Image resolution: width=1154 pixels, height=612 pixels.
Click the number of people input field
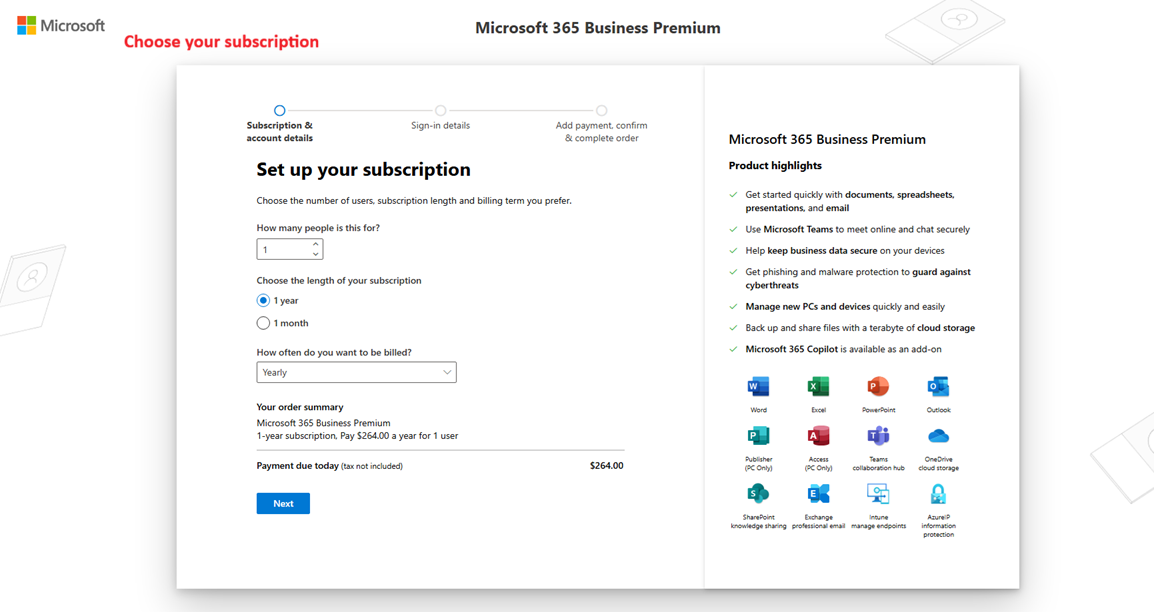coord(289,249)
